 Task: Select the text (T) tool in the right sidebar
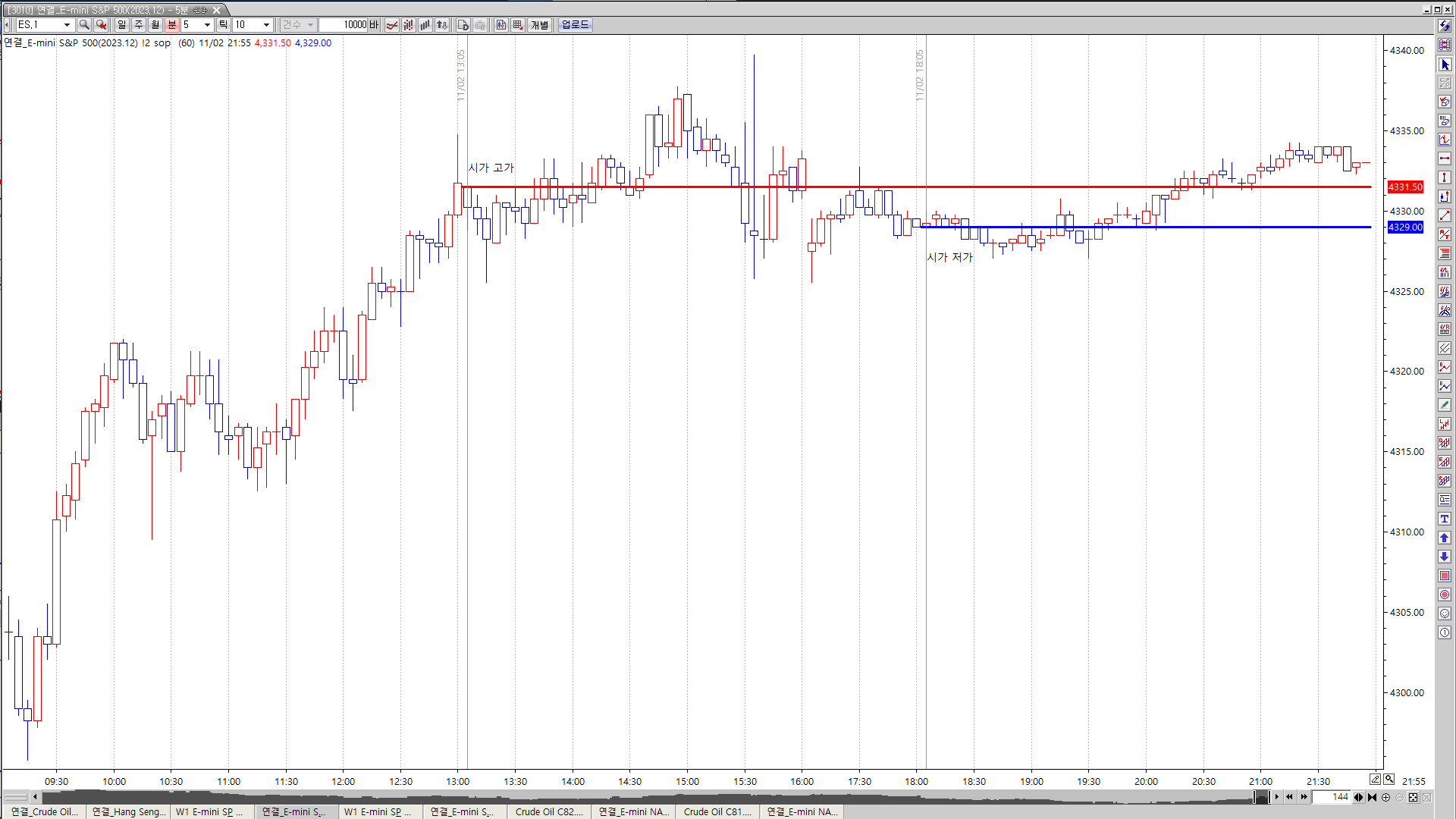pos(1445,519)
